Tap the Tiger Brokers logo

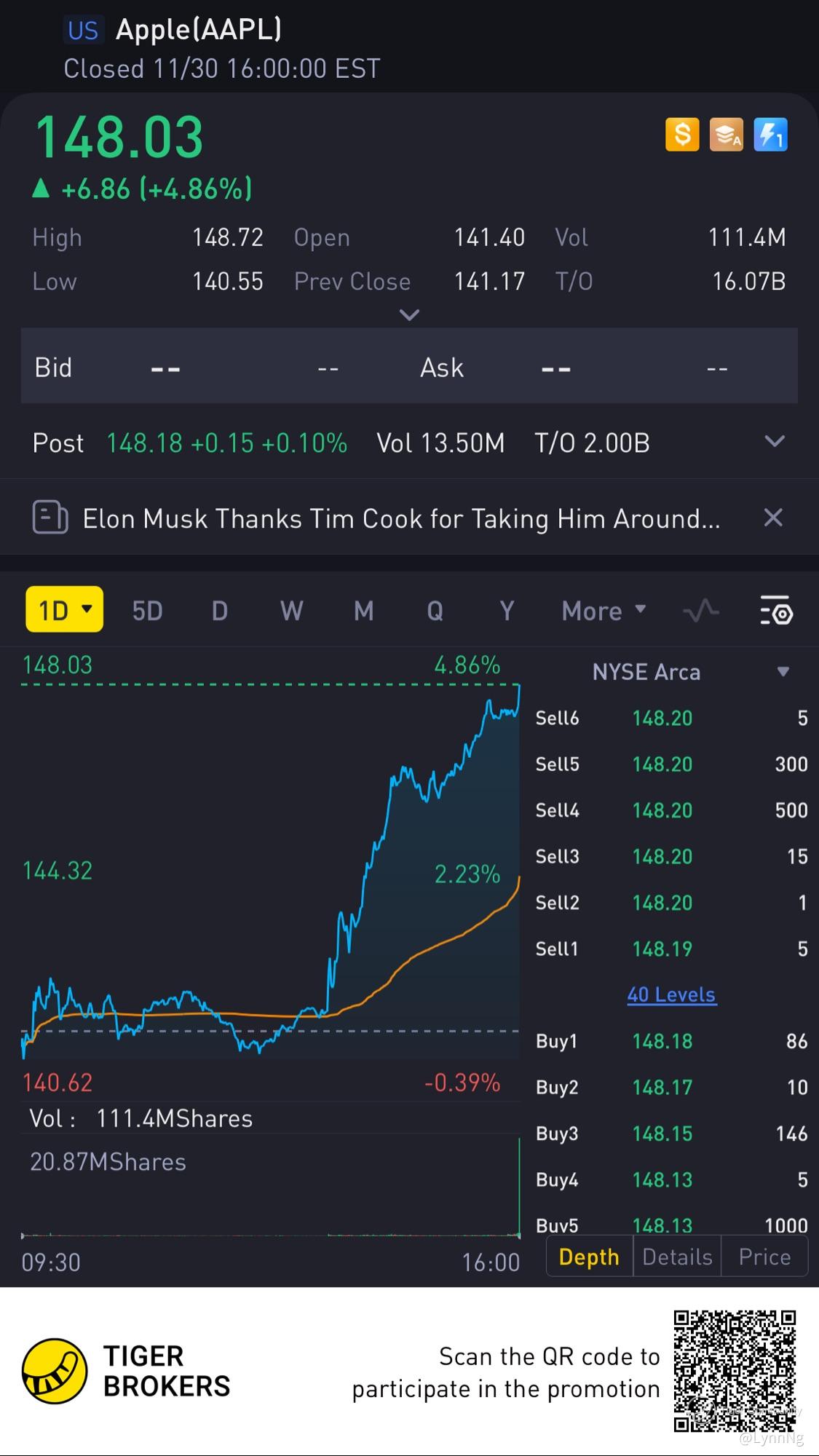(55, 1371)
